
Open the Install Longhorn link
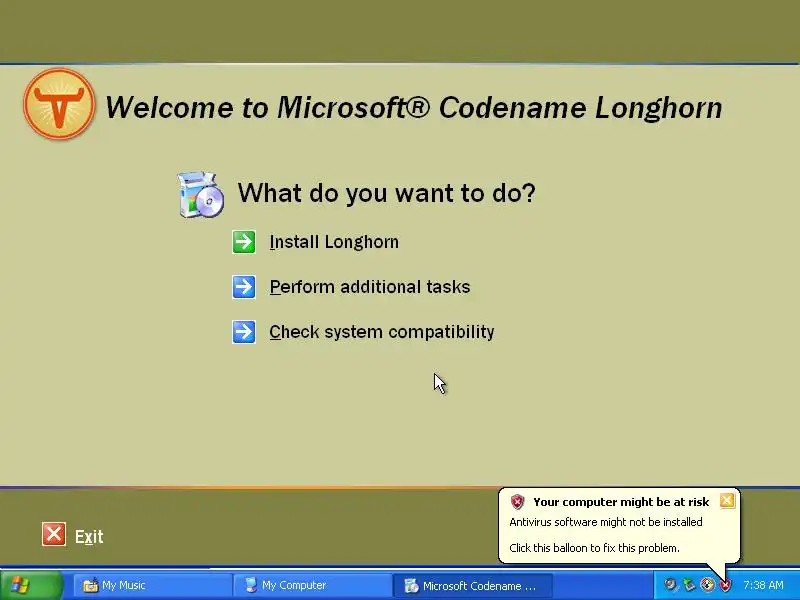click(334, 242)
